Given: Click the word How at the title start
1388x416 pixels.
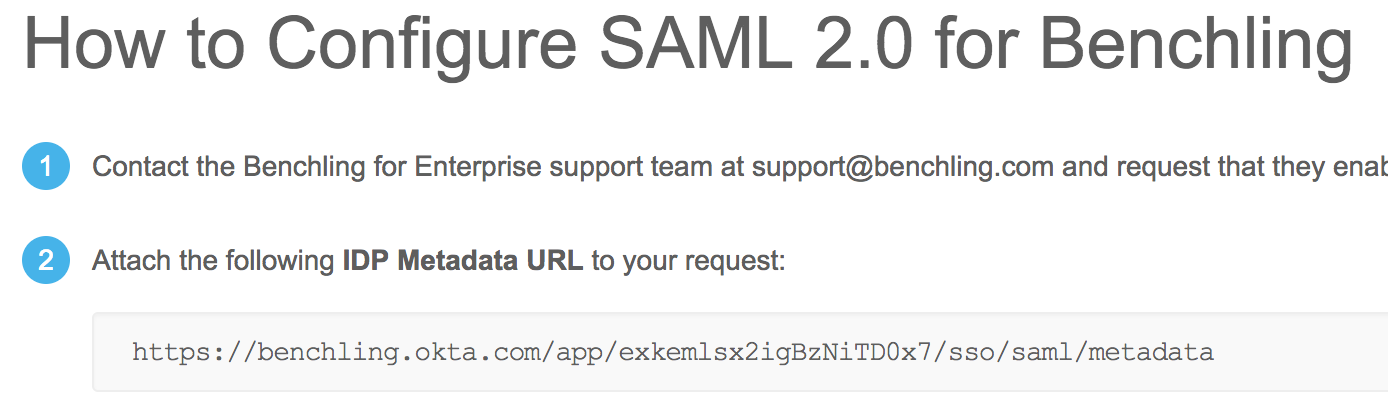Looking at the screenshot, I should (x=91, y=46).
